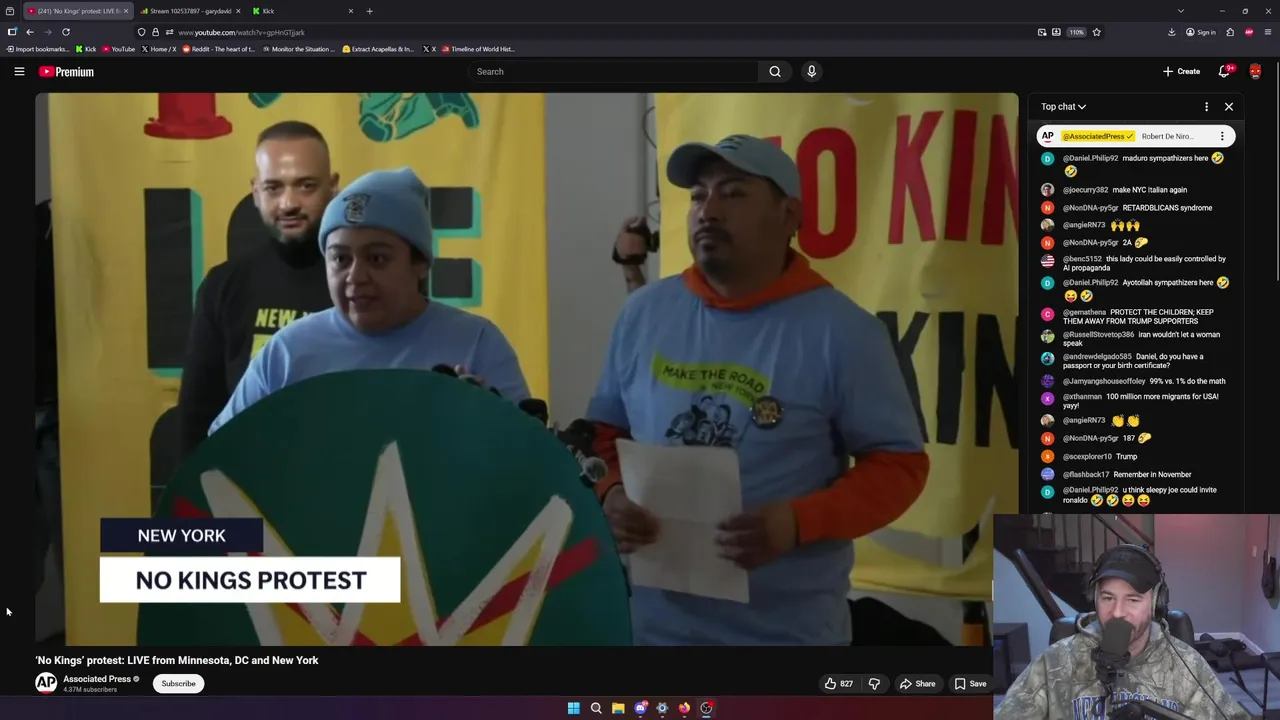Click the YouTube URL address bar
This screenshot has height=720, width=1280.
(600, 32)
